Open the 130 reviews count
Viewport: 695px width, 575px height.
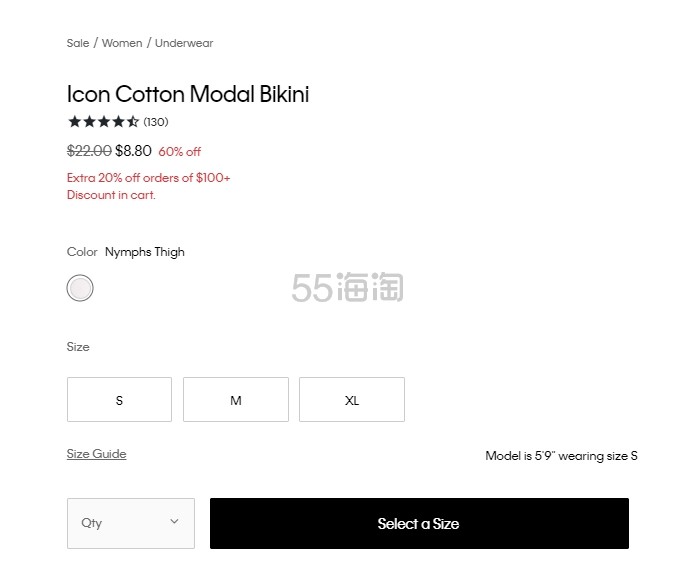[156, 122]
